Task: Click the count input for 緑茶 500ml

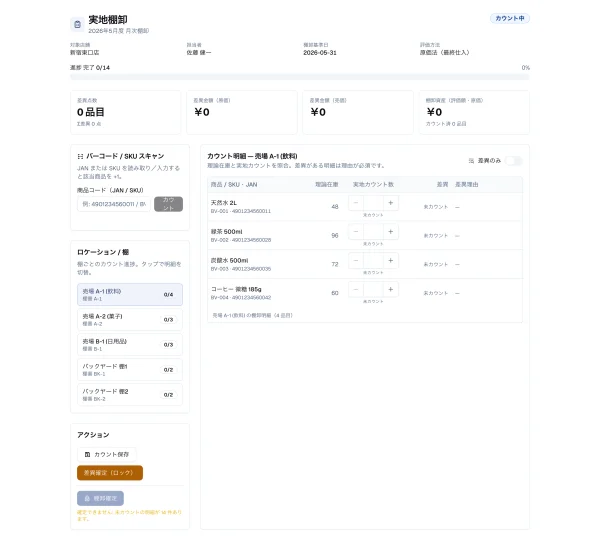Action: click(x=373, y=232)
